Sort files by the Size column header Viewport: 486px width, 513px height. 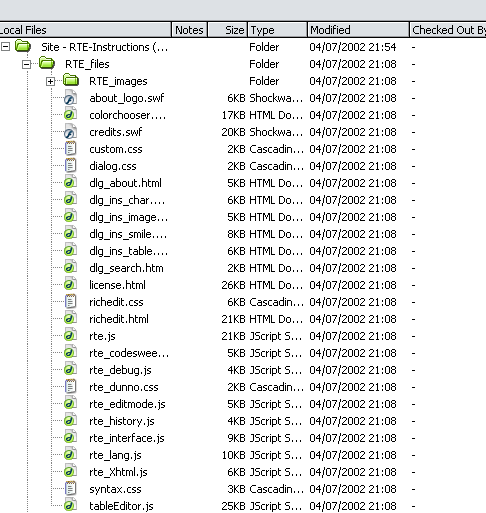coord(228,30)
